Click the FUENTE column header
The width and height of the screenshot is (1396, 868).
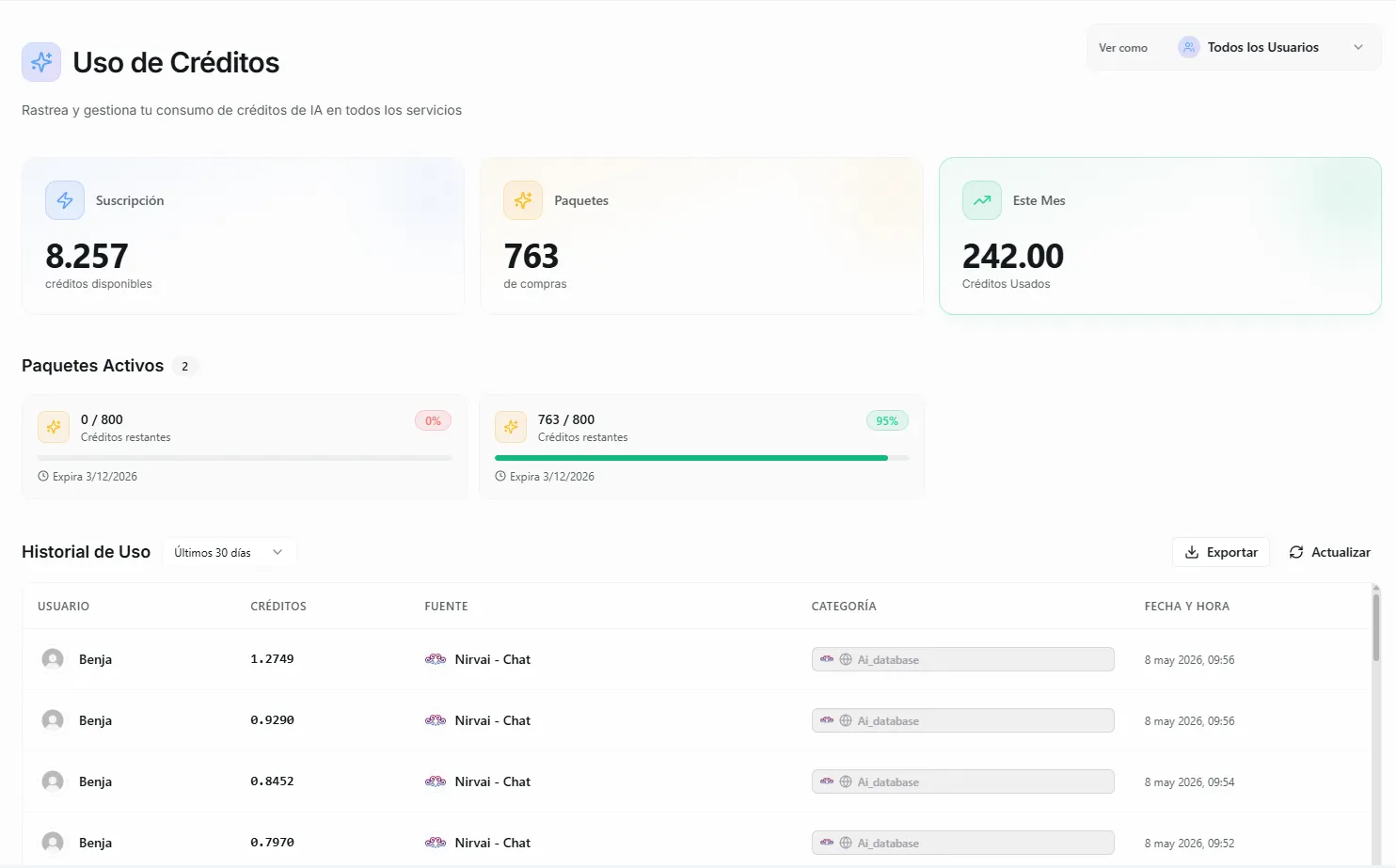446,607
